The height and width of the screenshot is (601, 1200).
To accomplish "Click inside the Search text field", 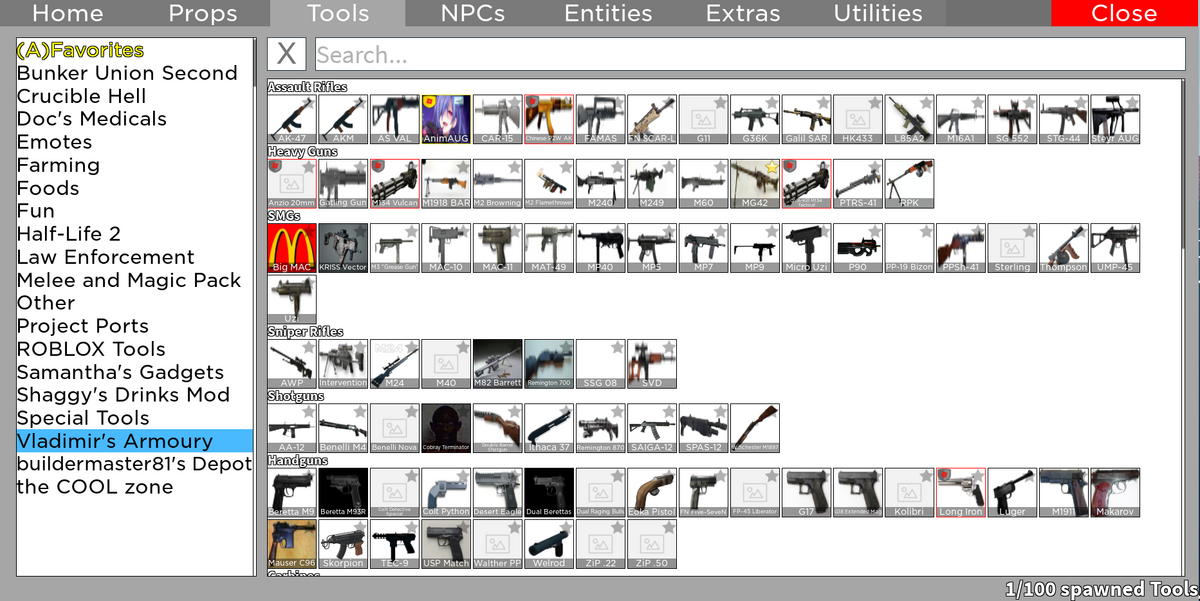I will 700,53.
